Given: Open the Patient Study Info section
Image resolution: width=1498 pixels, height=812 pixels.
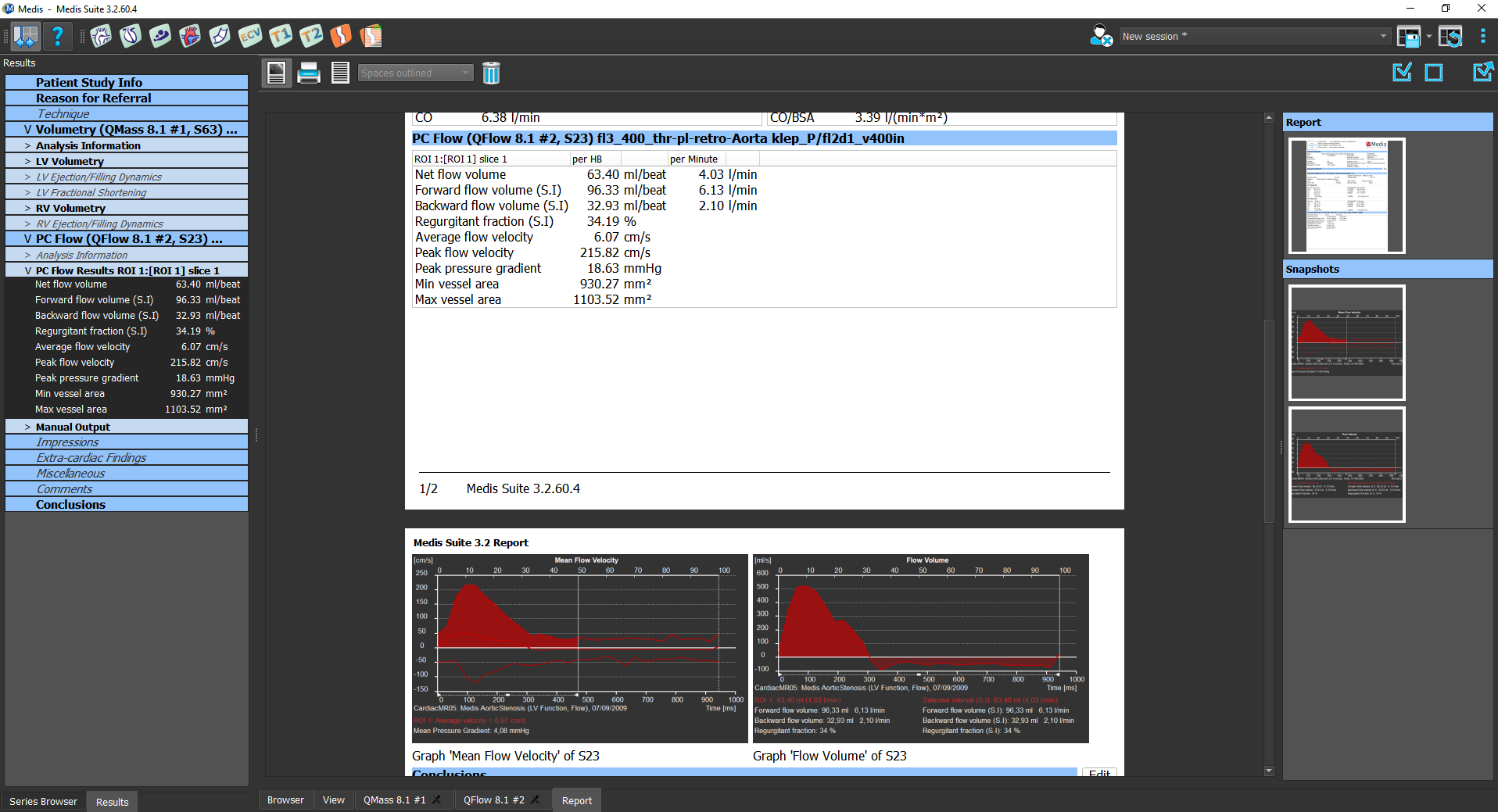Looking at the screenshot, I should tap(88, 83).
